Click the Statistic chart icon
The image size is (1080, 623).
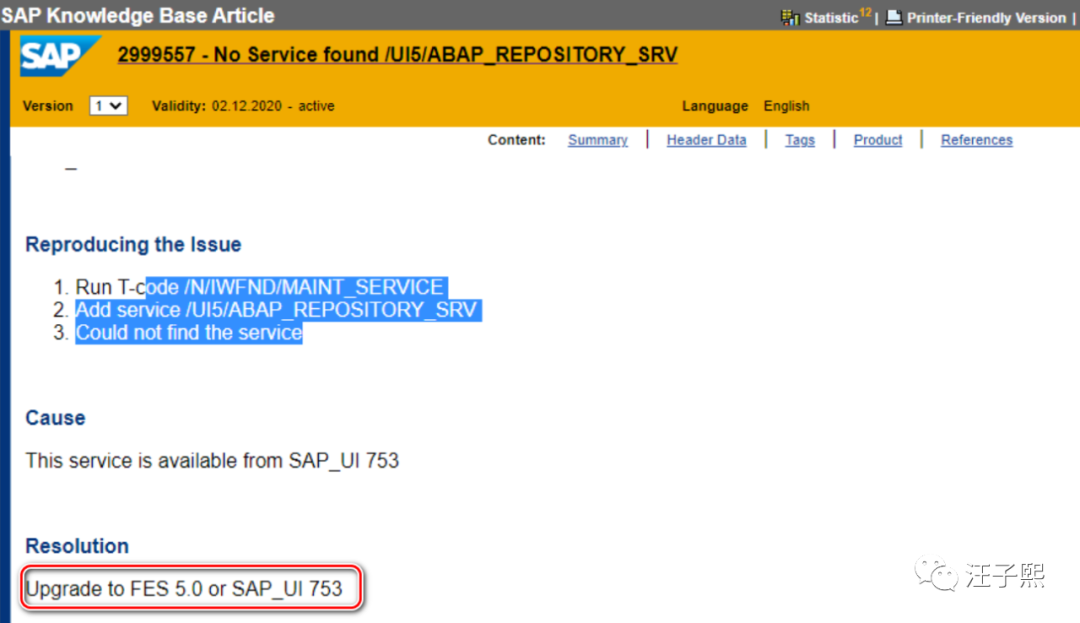pos(789,17)
